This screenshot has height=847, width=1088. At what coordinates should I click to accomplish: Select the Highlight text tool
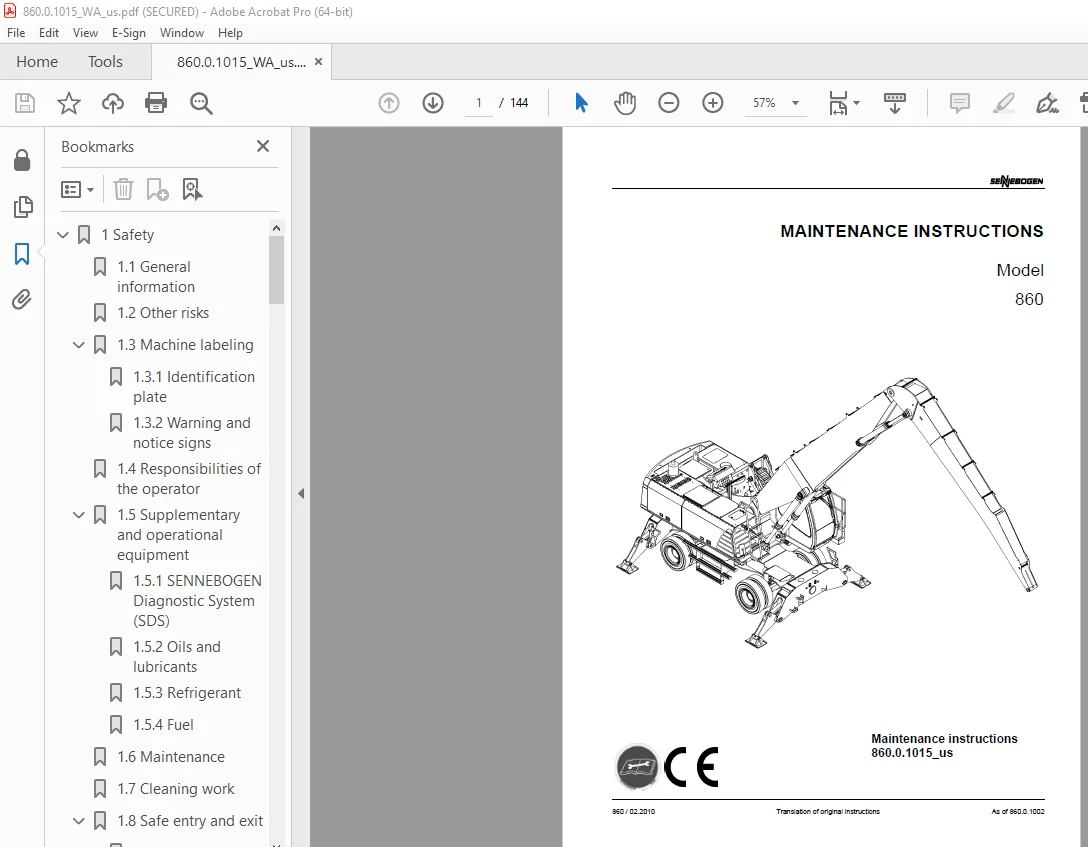click(x=1003, y=103)
